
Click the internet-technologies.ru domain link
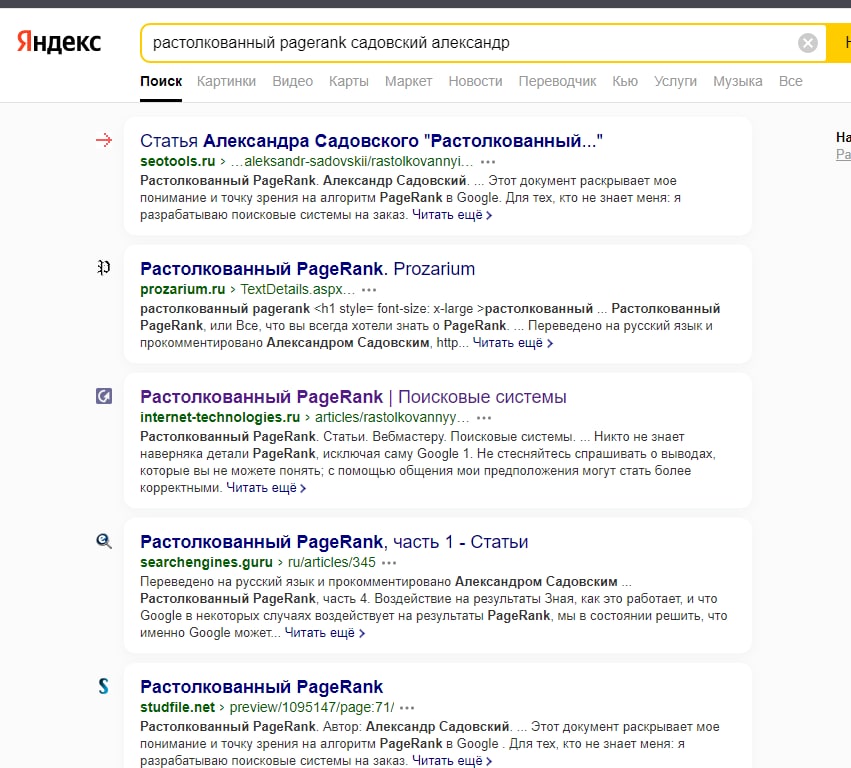tap(220, 417)
